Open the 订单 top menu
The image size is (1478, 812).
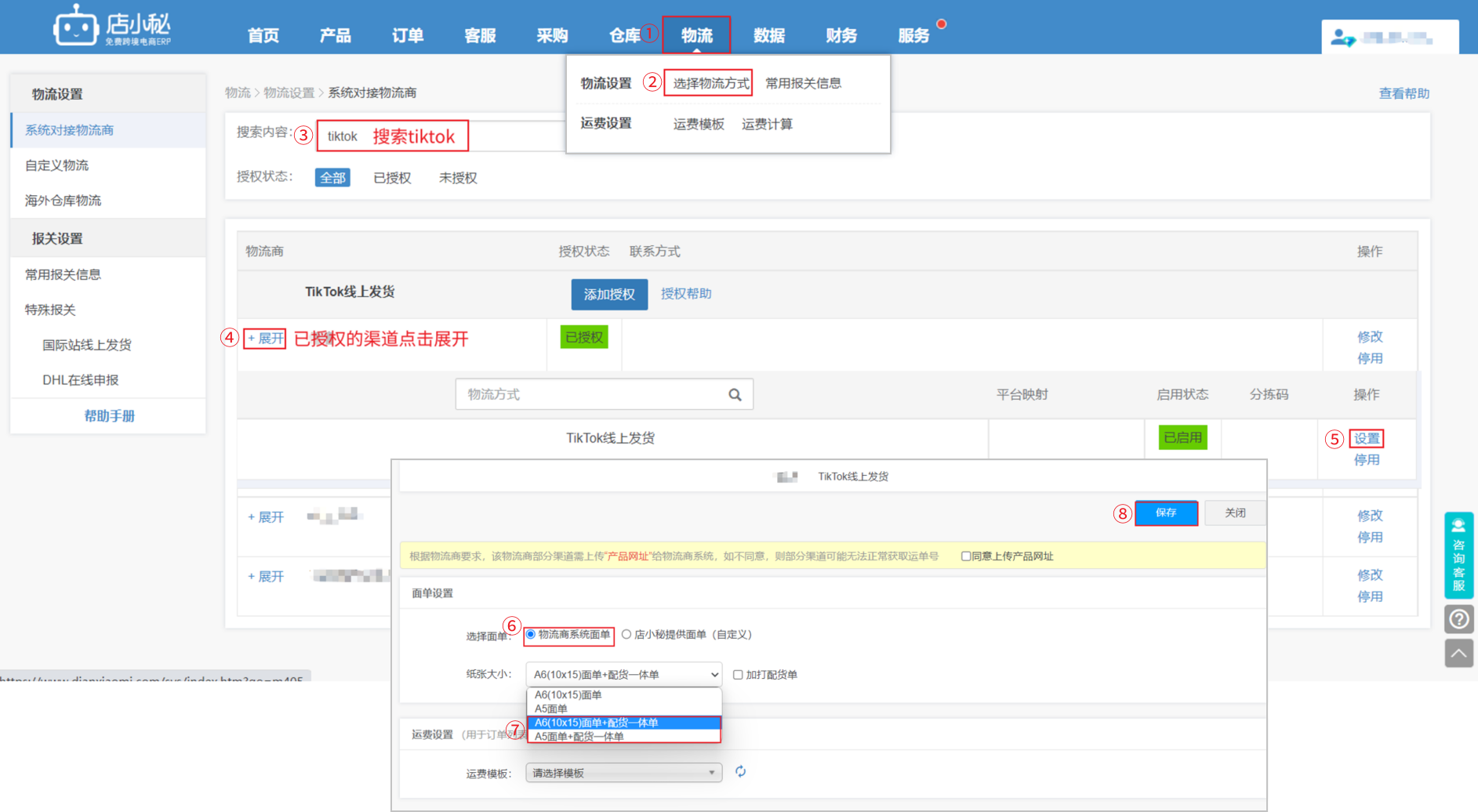pyautogui.click(x=408, y=36)
